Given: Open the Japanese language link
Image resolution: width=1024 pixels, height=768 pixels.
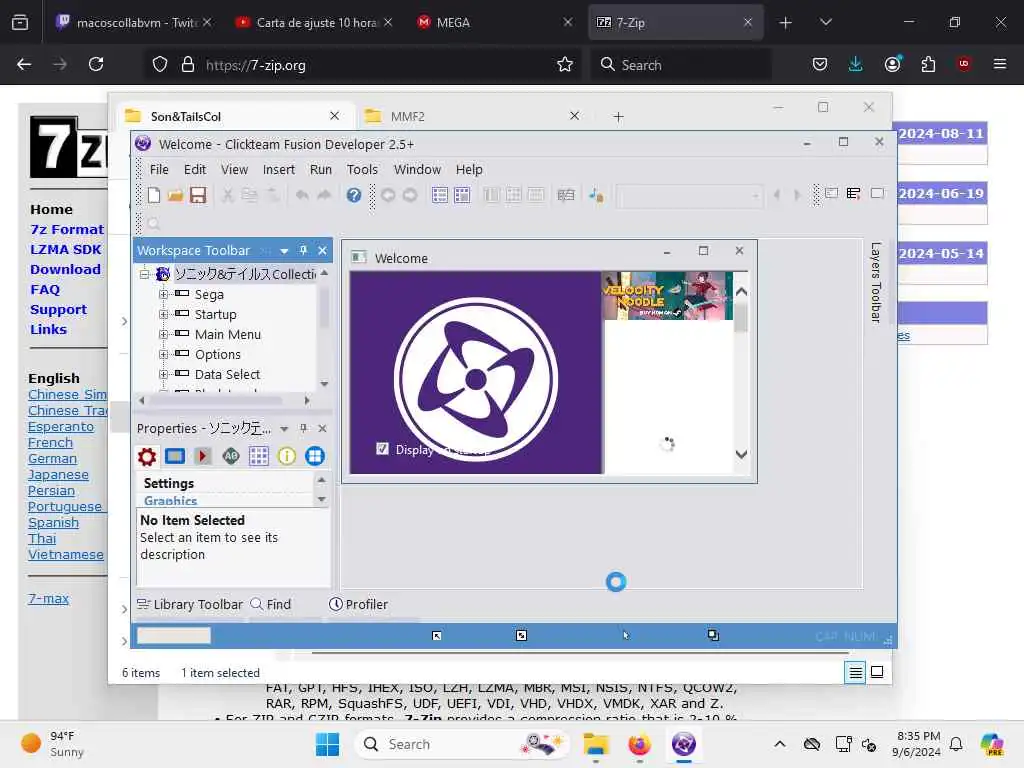Looking at the screenshot, I should (x=58, y=475).
